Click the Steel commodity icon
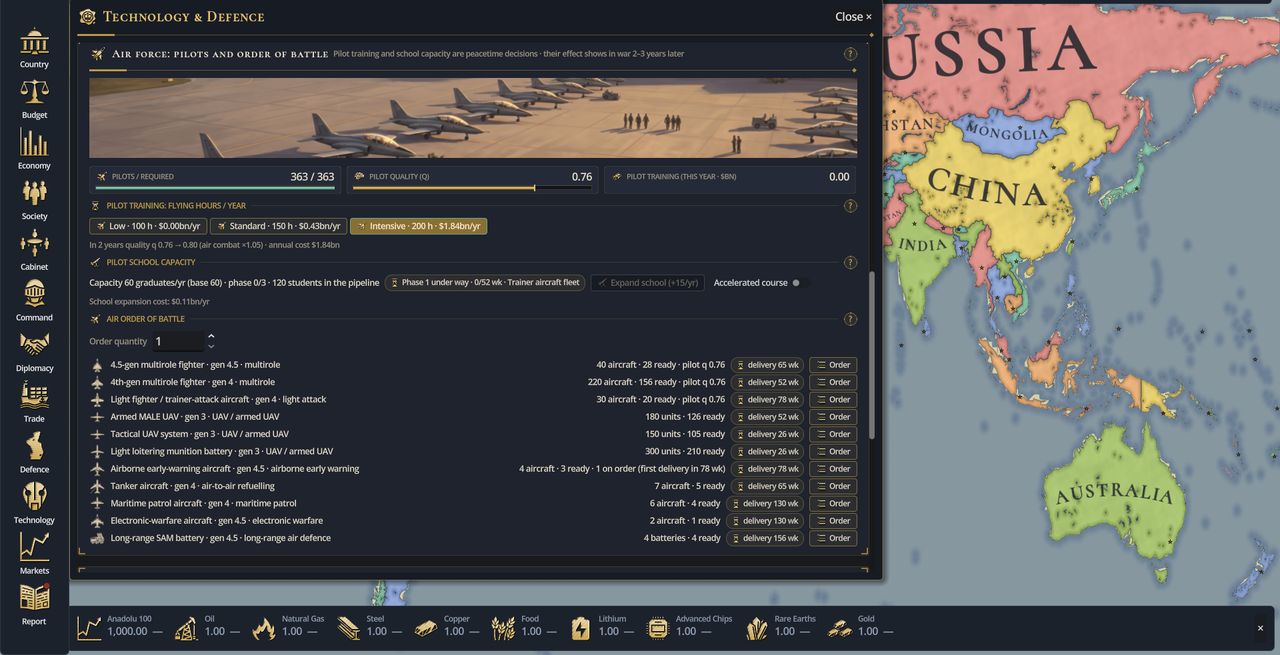 click(348, 628)
